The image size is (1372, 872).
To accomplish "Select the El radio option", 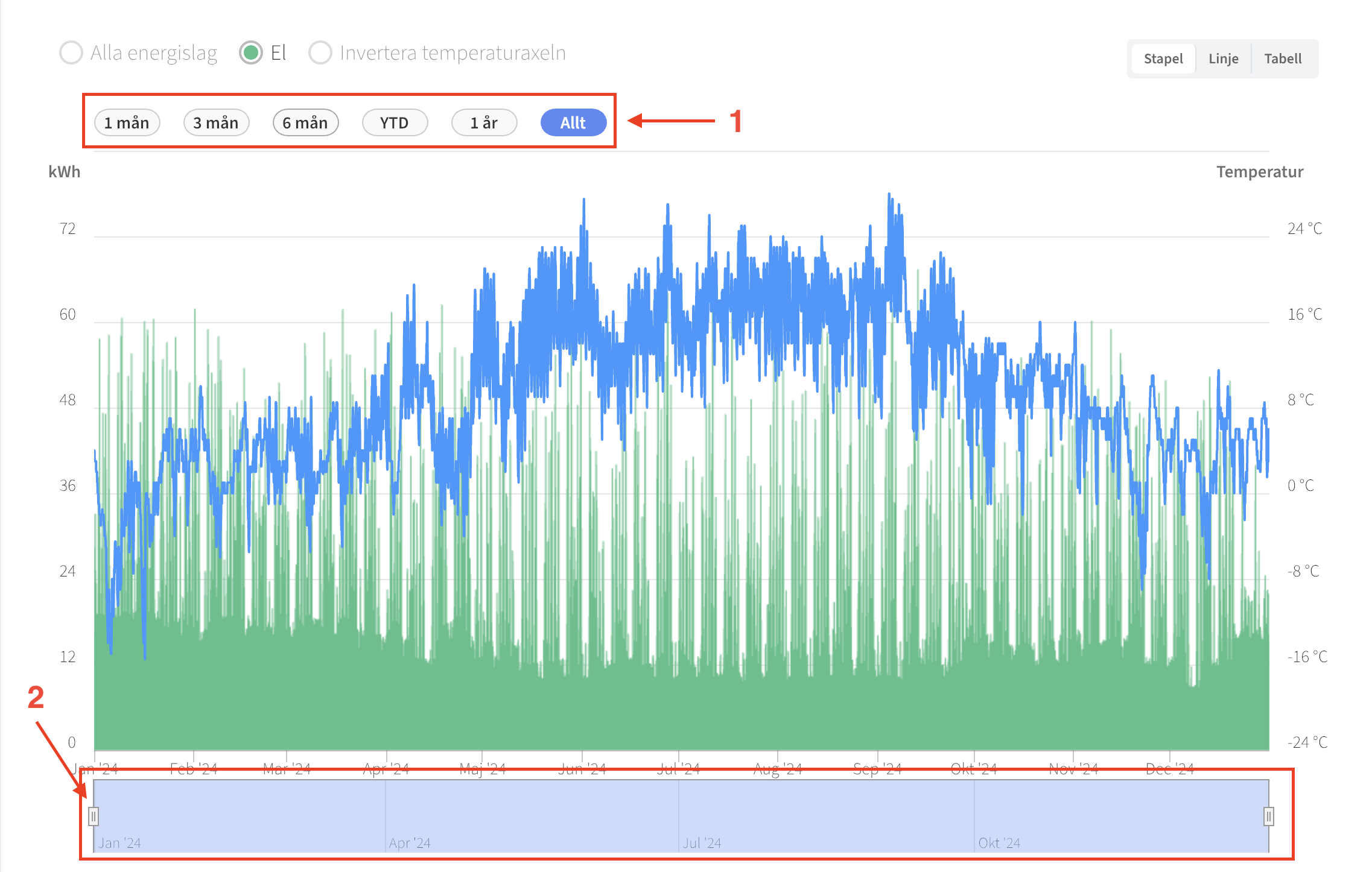I will pos(251,53).
